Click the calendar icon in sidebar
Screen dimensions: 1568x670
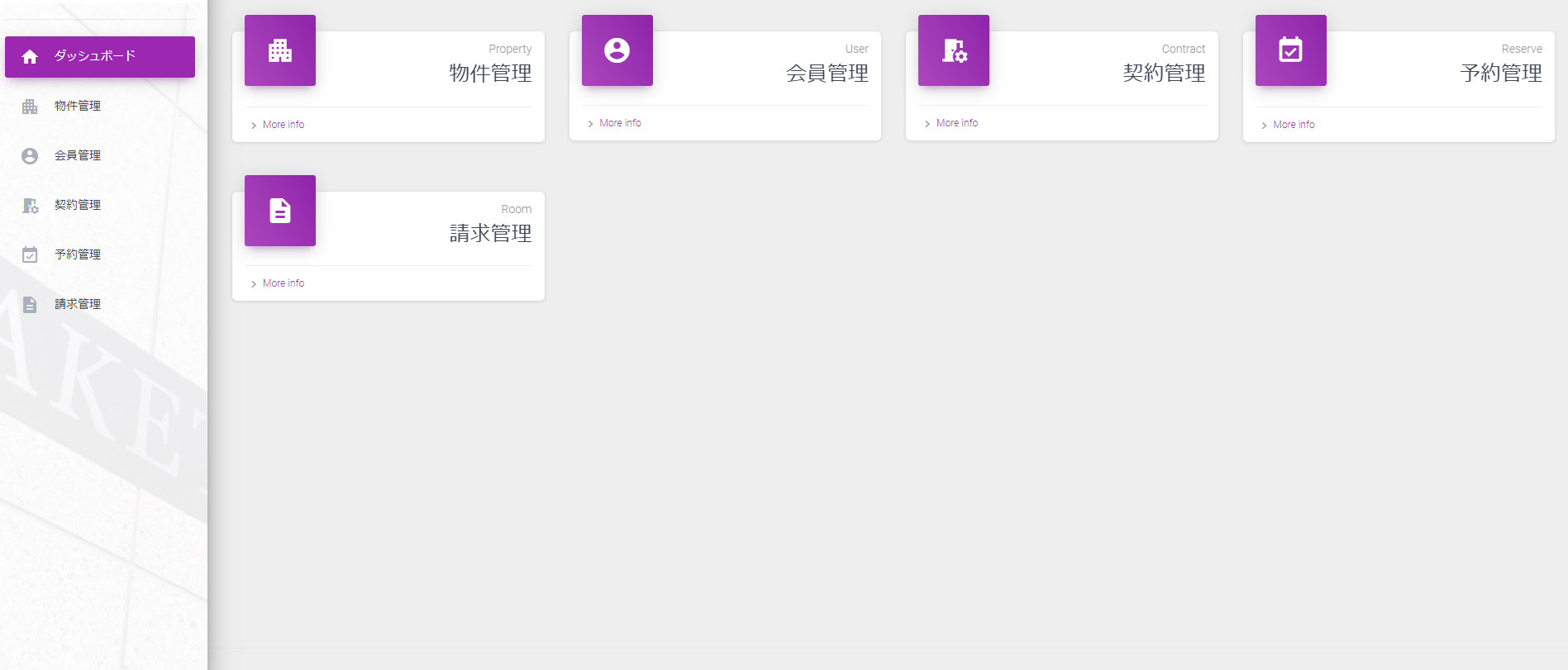(x=30, y=255)
